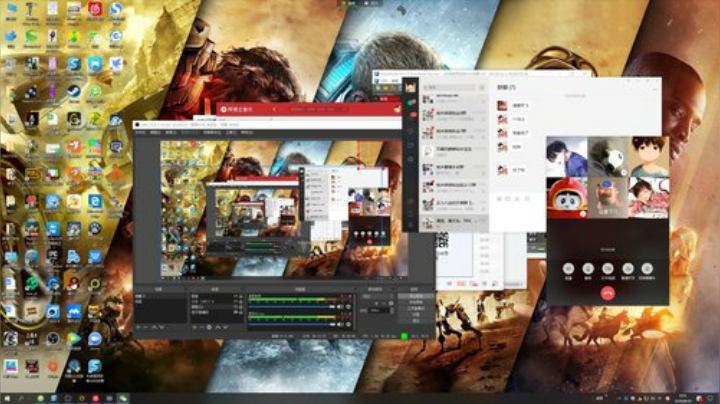Select the red helmet cartoon participant thumbnail
Image resolution: width=720 pixels, height=404 pixels.
tap(567, 198)
